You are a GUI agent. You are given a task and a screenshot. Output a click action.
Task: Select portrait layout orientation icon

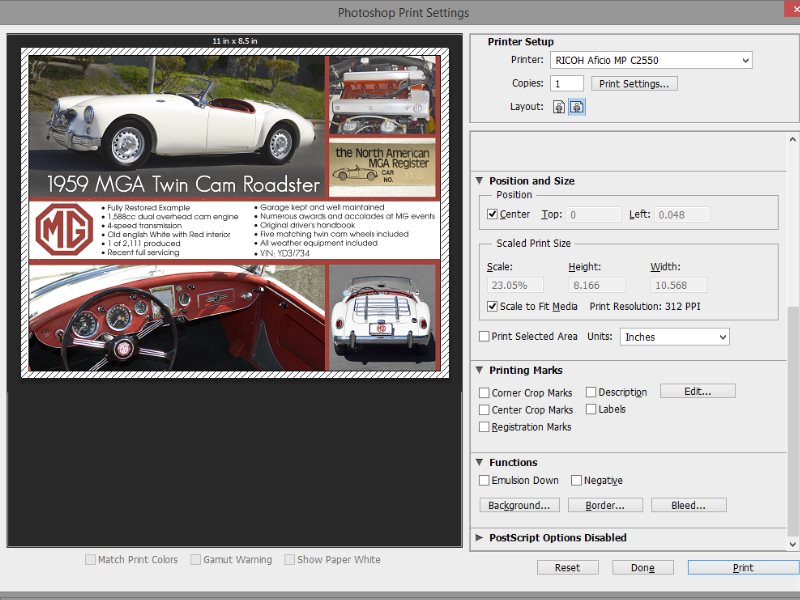(559, 107)
